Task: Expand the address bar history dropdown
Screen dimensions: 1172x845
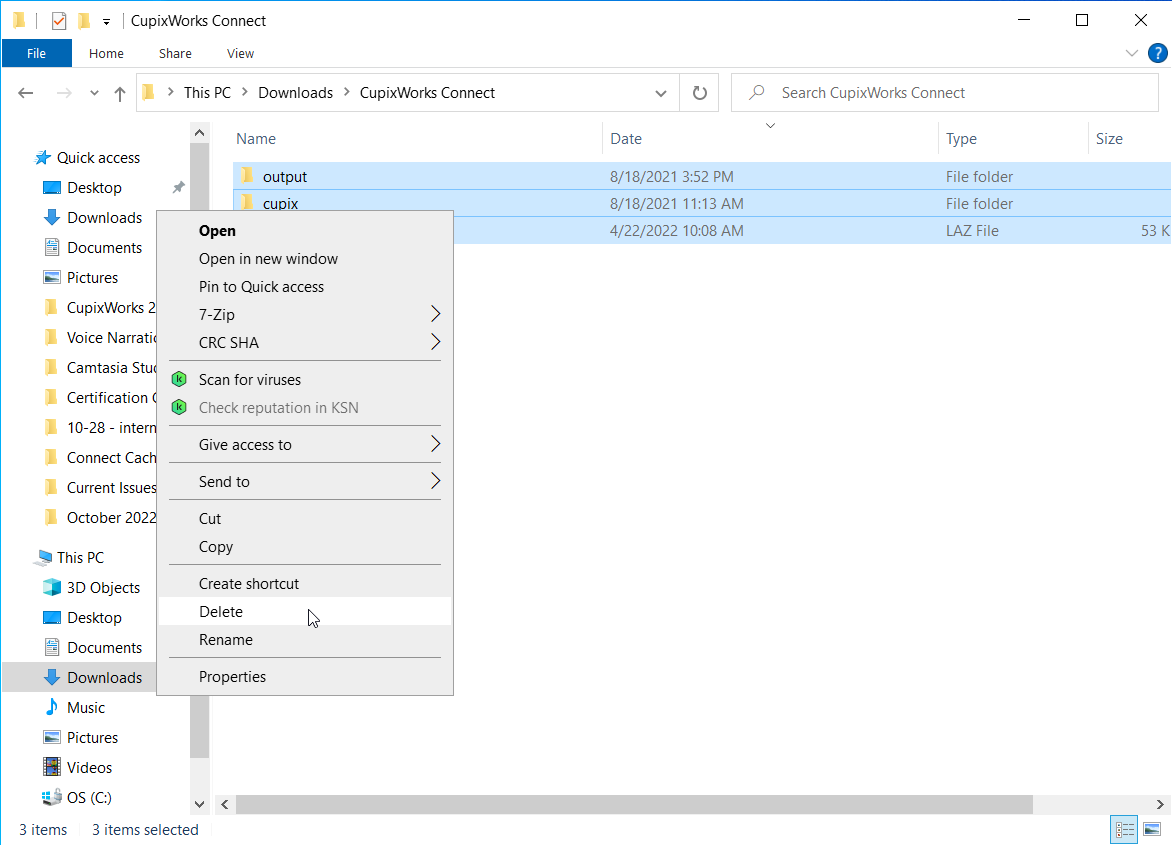Action: pos(661,93)
